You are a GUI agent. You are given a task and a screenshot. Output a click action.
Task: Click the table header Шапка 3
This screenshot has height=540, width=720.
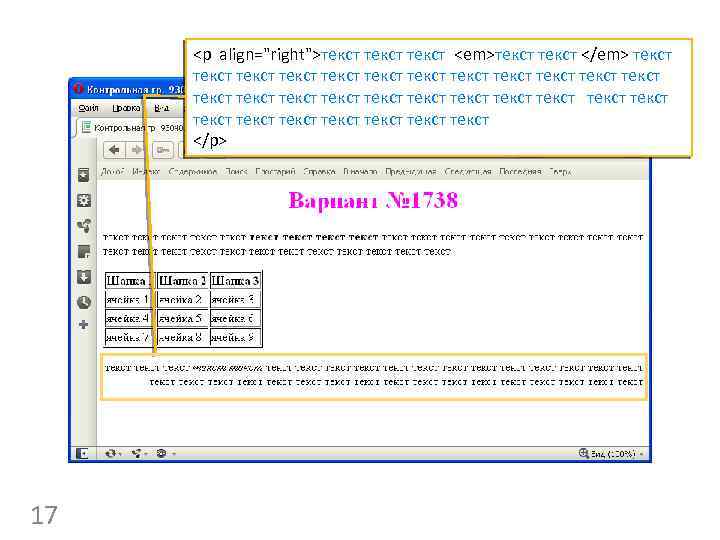[x=236, y=281]
